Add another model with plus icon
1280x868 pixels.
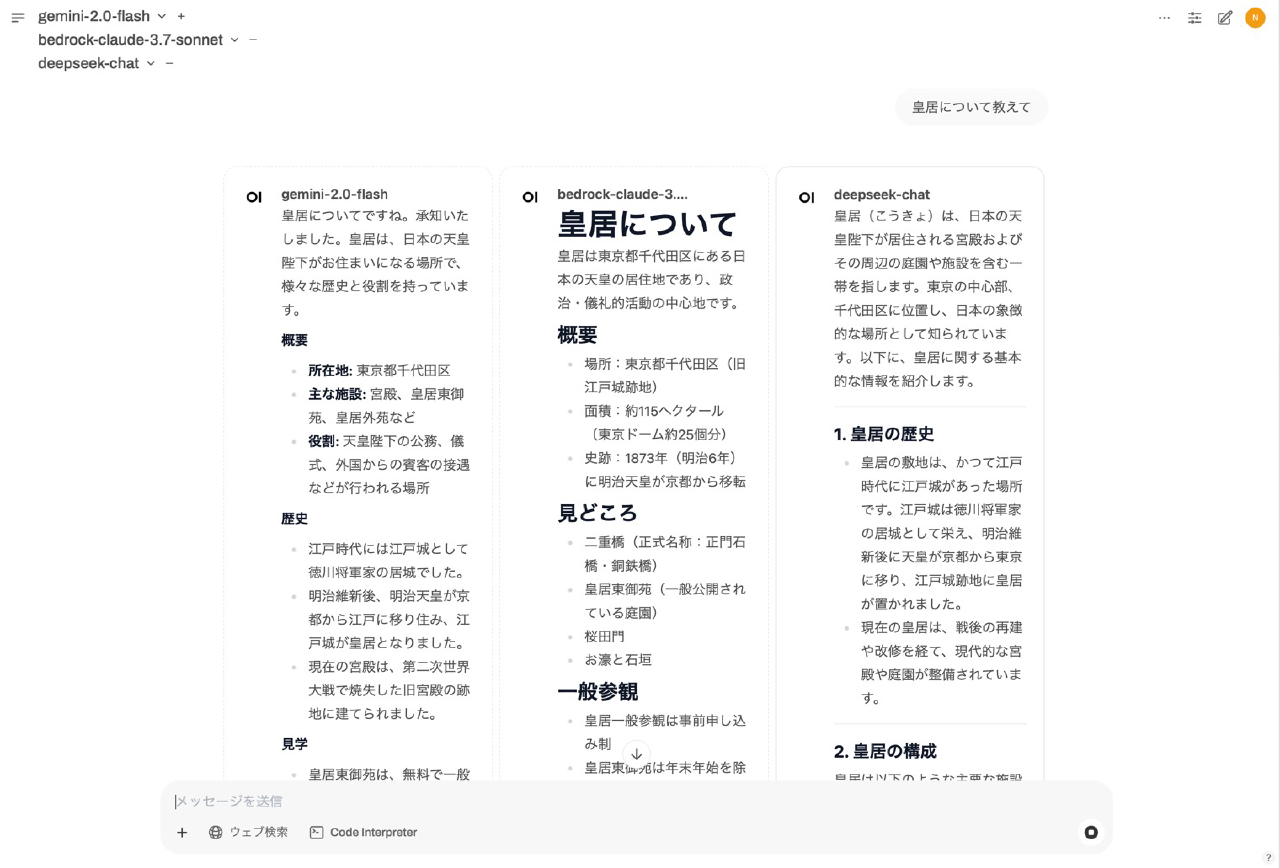(181, 16)
